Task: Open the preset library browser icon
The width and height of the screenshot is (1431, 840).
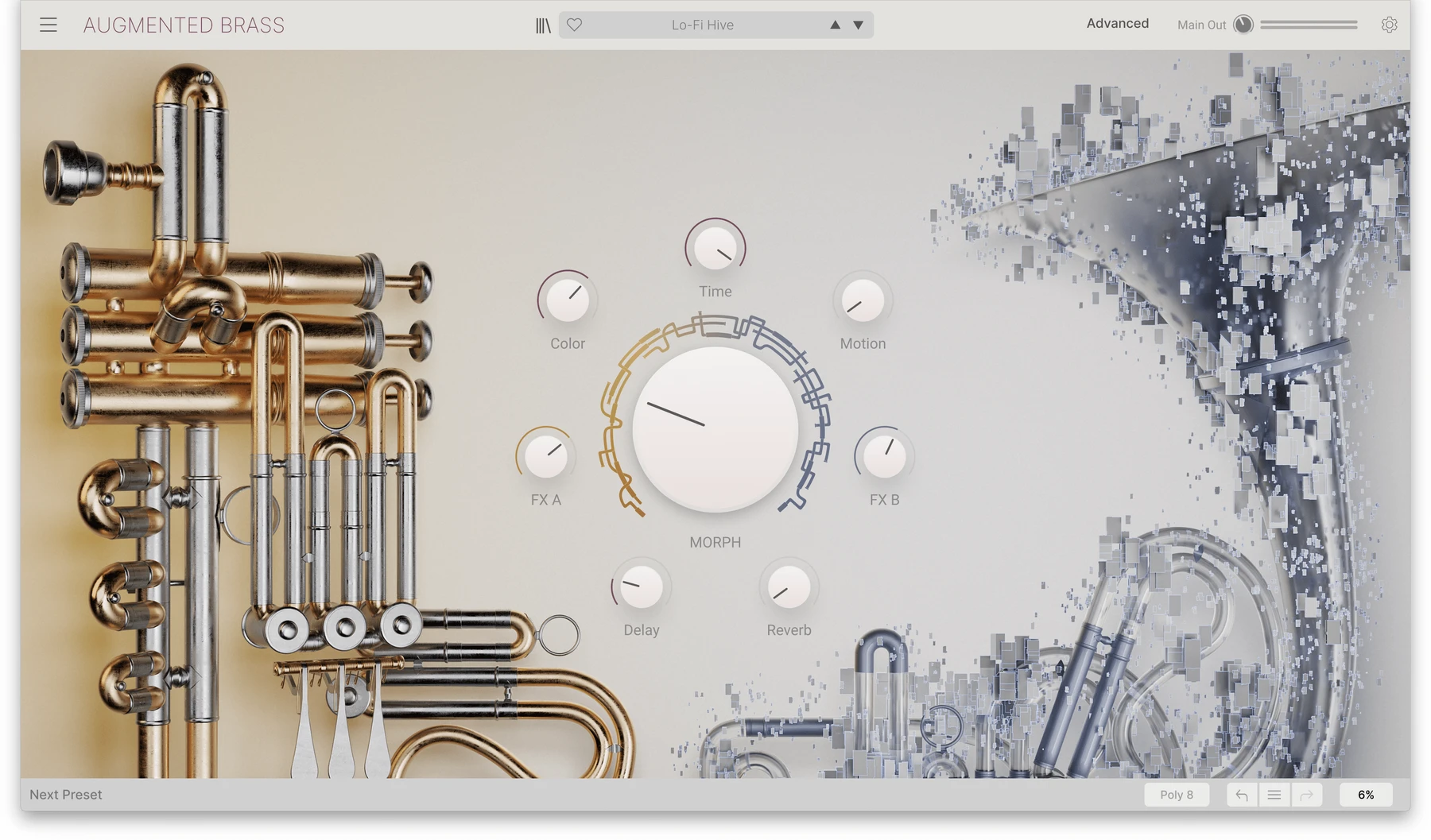Action: pos(543,25)
